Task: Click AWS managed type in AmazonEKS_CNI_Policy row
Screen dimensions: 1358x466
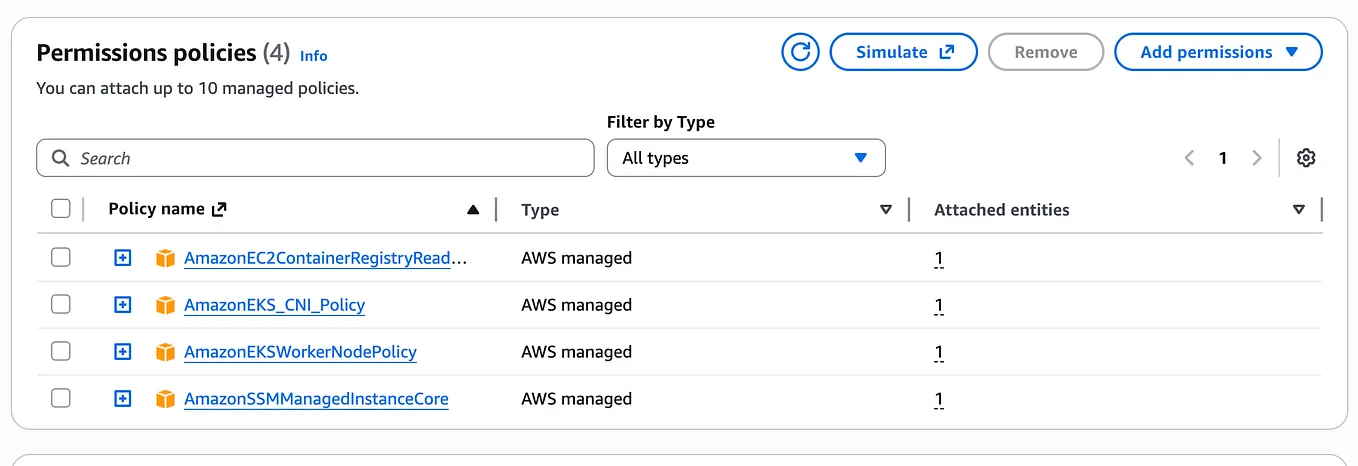Action: [577, 305]
